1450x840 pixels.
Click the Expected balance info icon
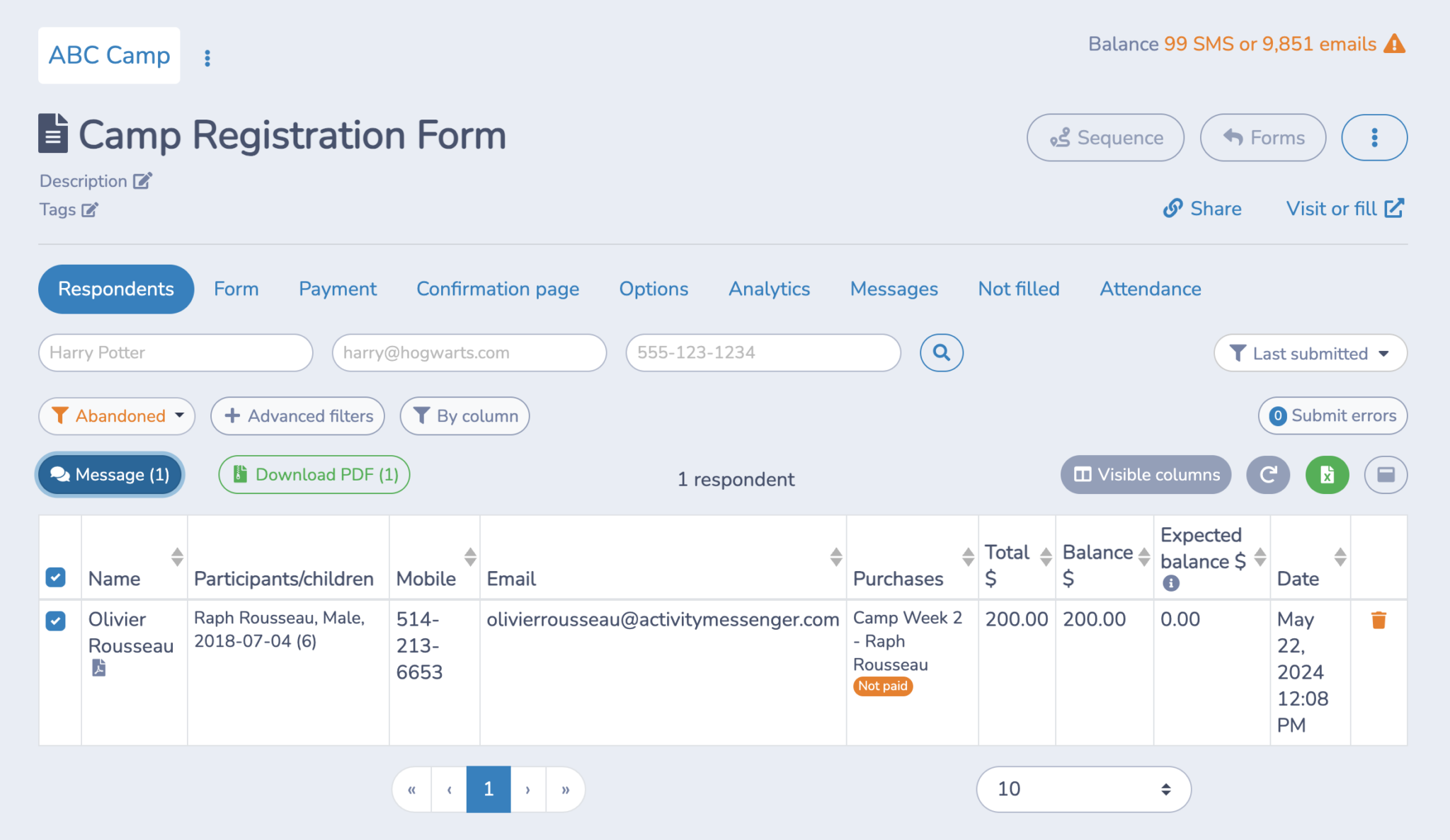(x=1171, y=583)
